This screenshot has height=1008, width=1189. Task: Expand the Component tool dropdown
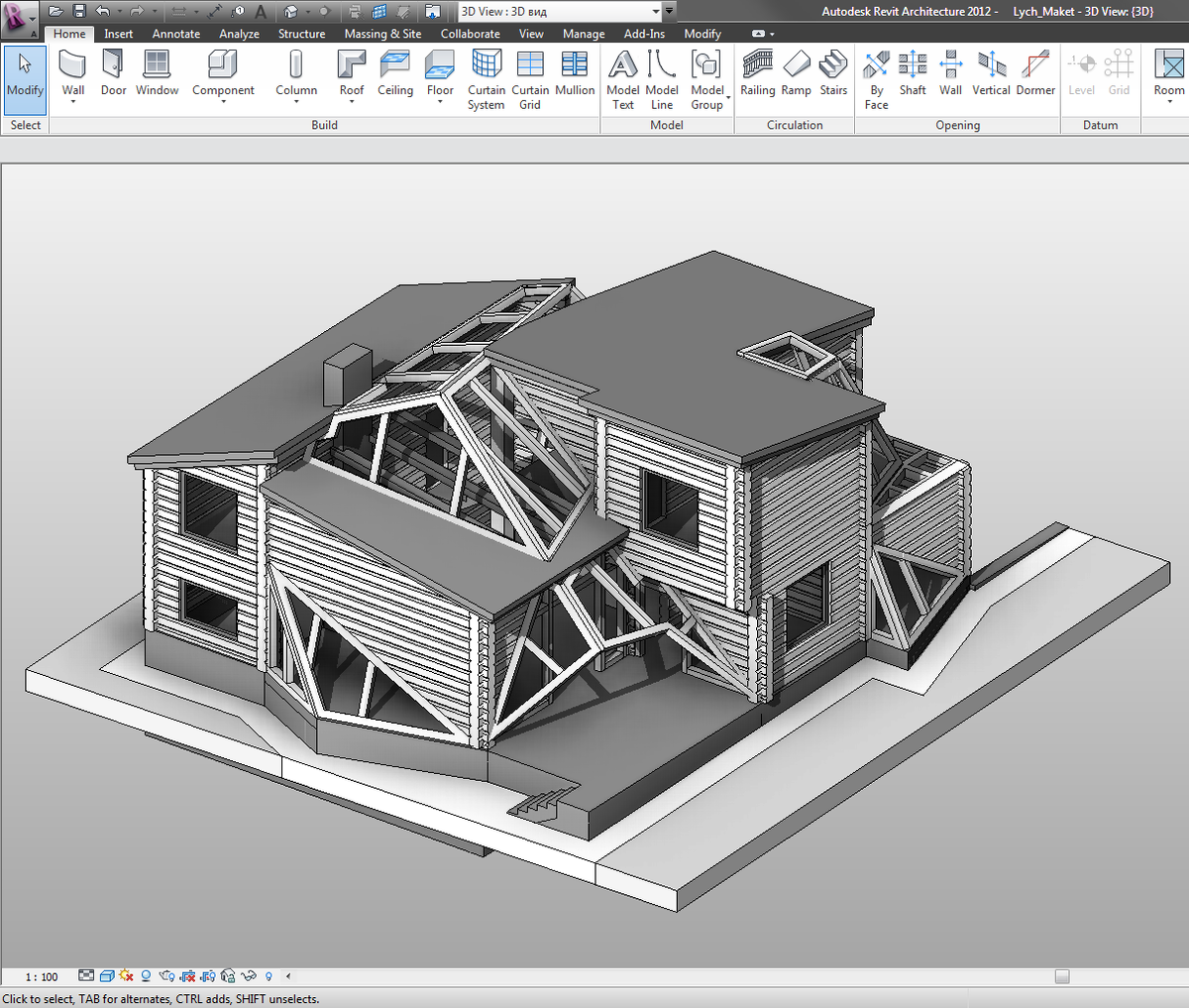[223, 102]
